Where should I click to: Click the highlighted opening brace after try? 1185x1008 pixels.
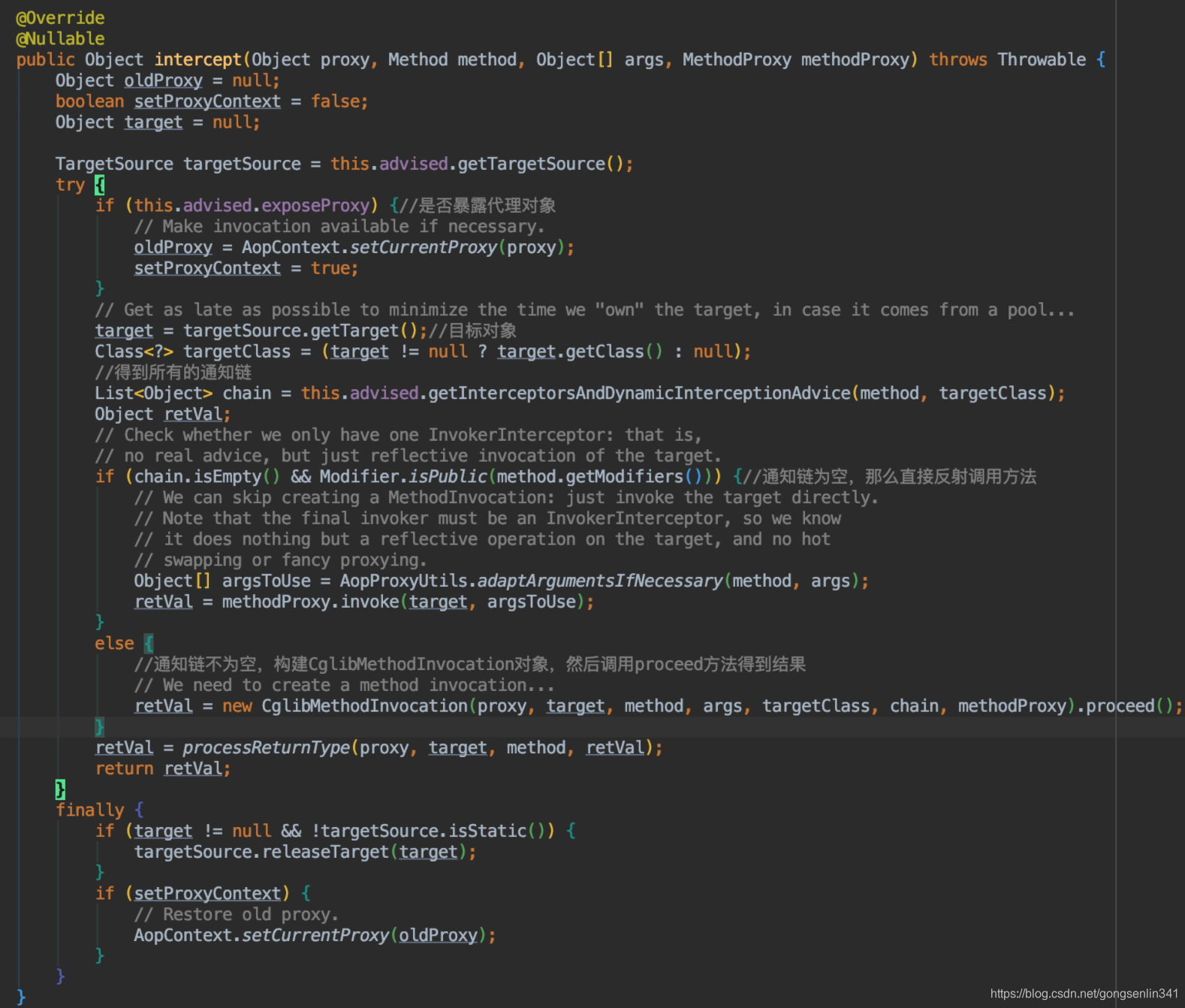(99, 185)
